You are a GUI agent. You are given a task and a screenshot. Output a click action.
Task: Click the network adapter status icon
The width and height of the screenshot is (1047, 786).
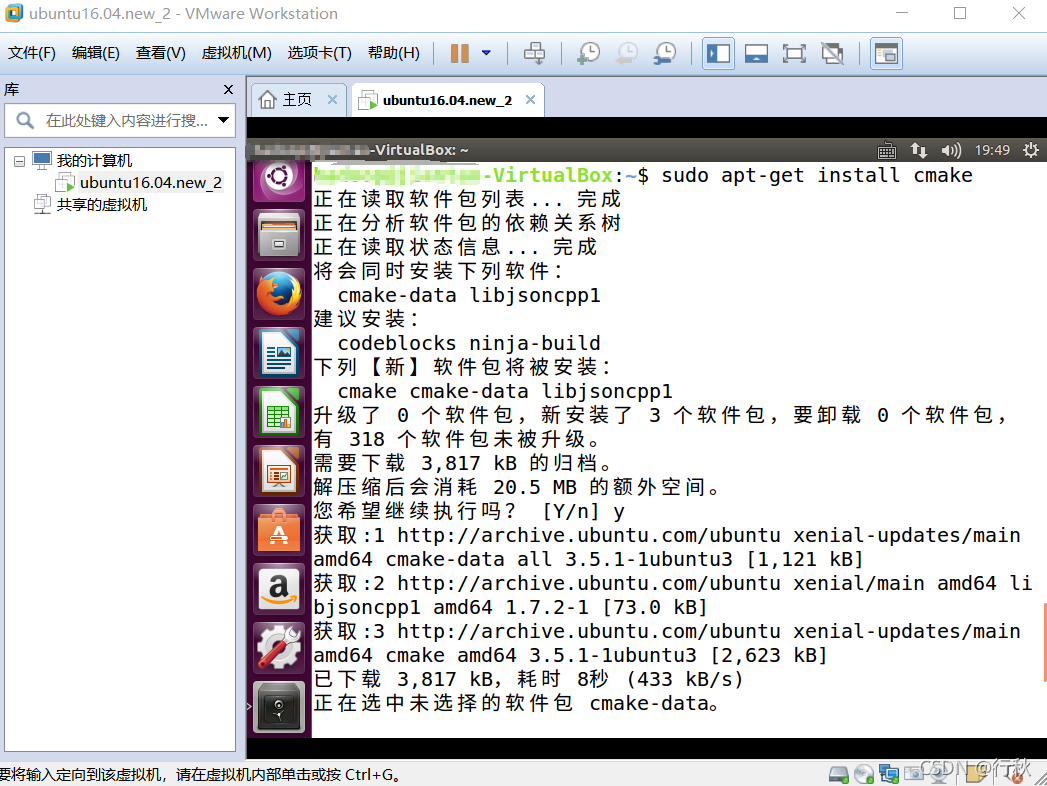[x=889, y=775]
